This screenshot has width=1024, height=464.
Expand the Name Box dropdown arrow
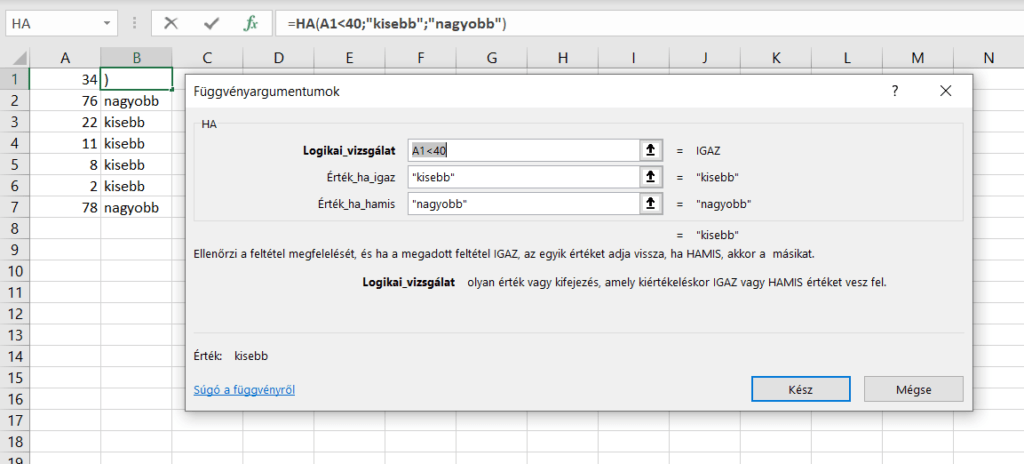107,24
